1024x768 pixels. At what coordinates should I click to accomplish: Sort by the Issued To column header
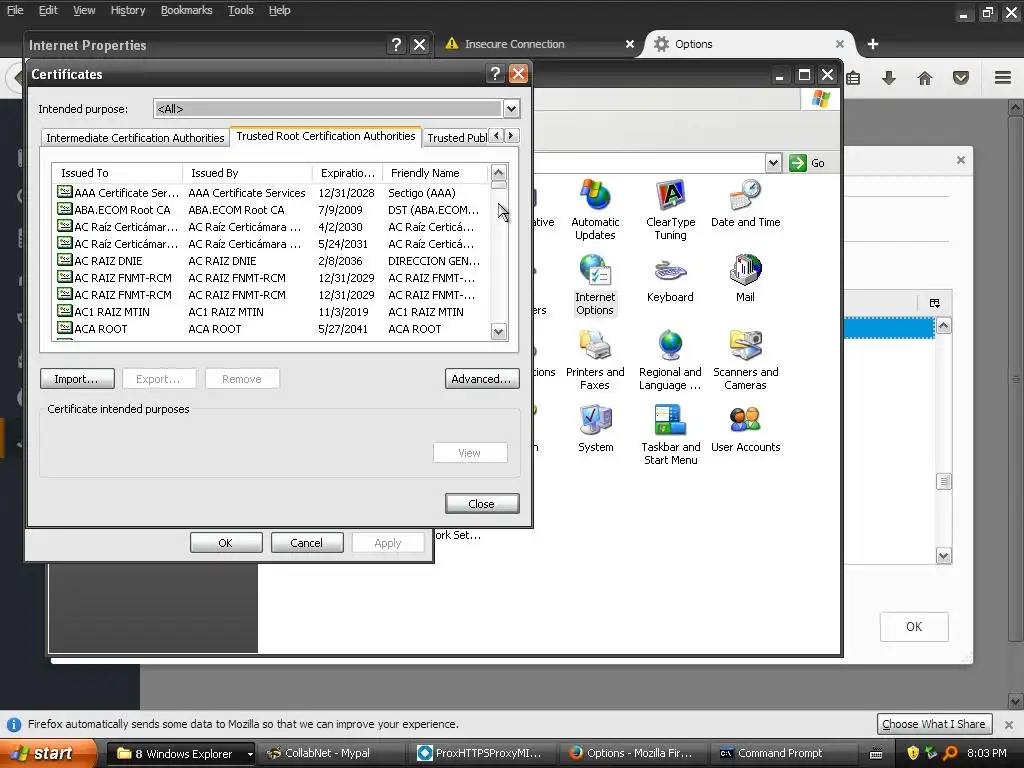[x=117, y=173]
